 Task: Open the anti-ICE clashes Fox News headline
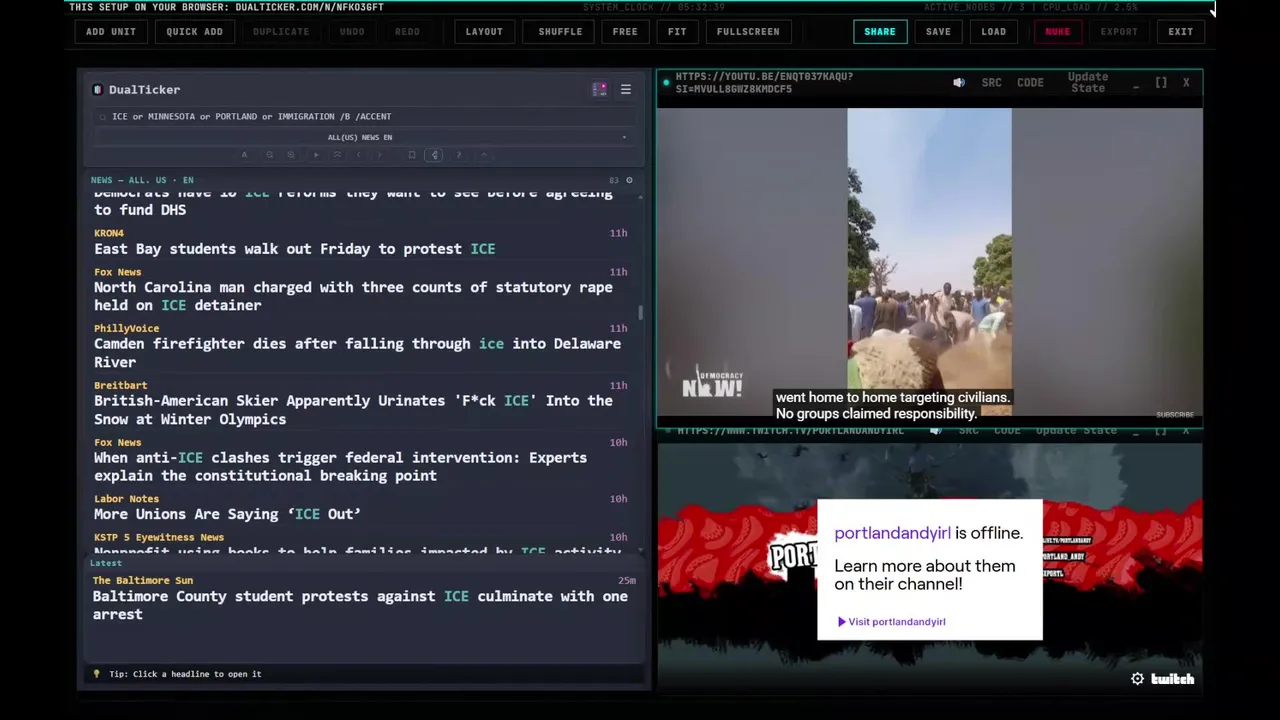[x=340, y=467]
